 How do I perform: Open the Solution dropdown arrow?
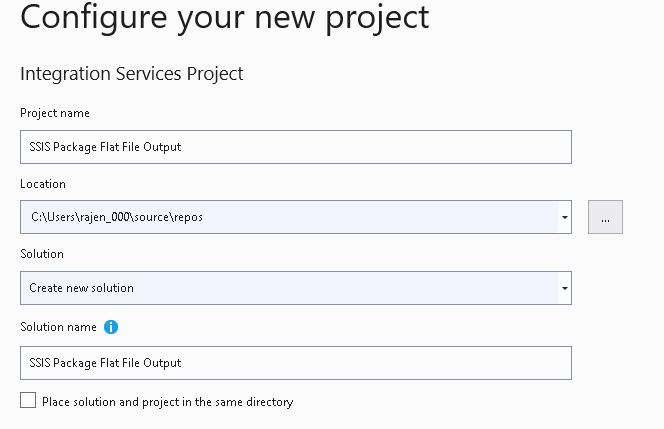pos(565,288)
